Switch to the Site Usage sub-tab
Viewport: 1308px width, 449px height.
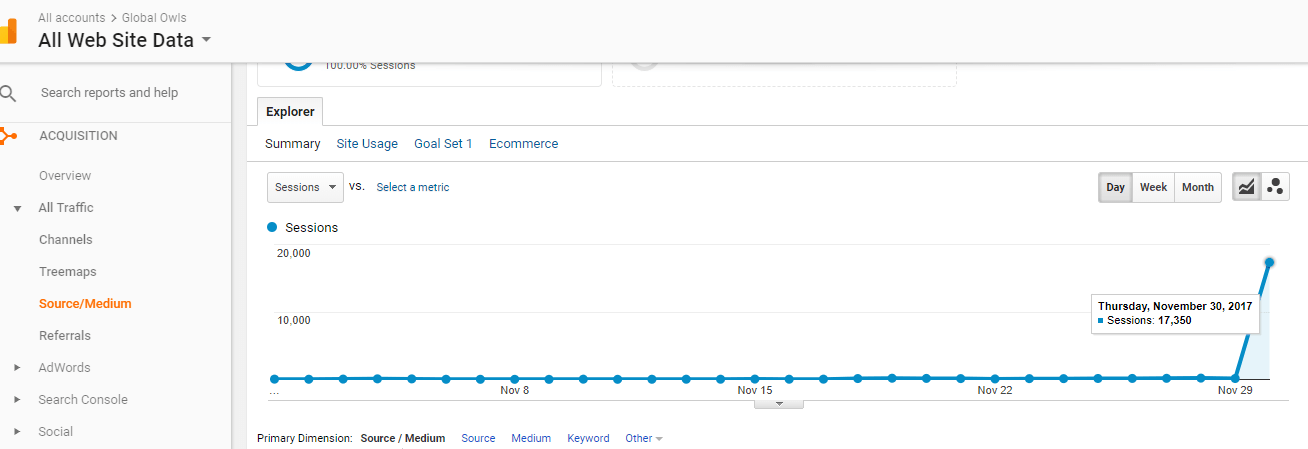(x=367, y=144)
